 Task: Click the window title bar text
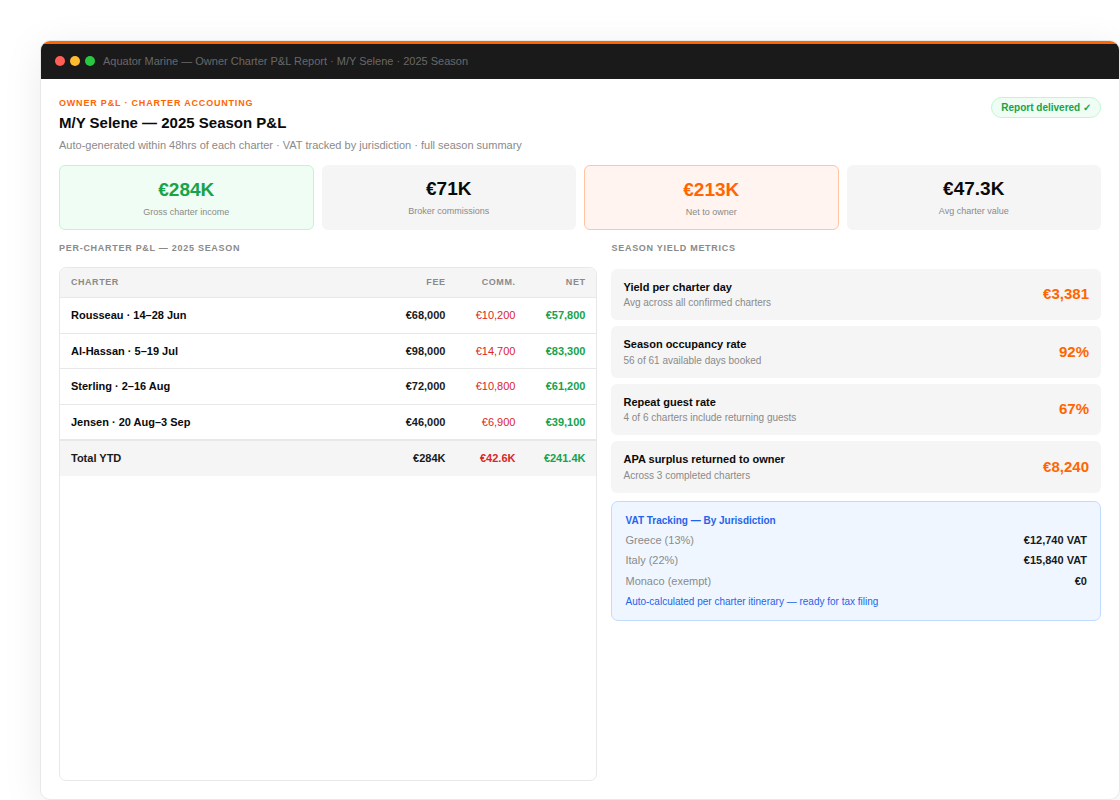point(286,61)
